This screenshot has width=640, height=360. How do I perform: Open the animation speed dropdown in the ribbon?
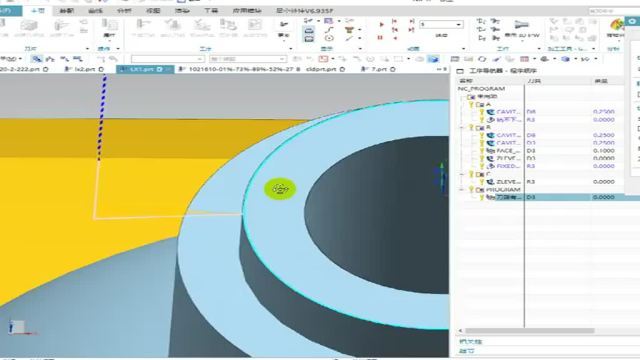[441, 24]
